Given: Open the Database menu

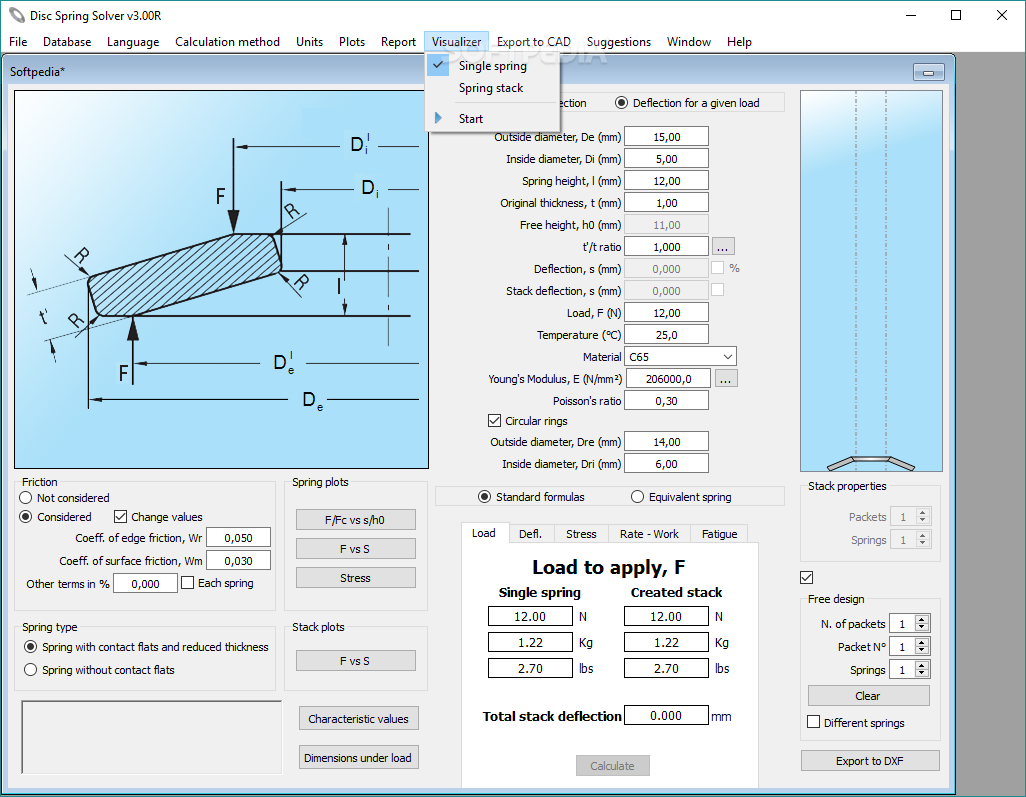Looking at the screenshot, I should click(x=67, y=42).
